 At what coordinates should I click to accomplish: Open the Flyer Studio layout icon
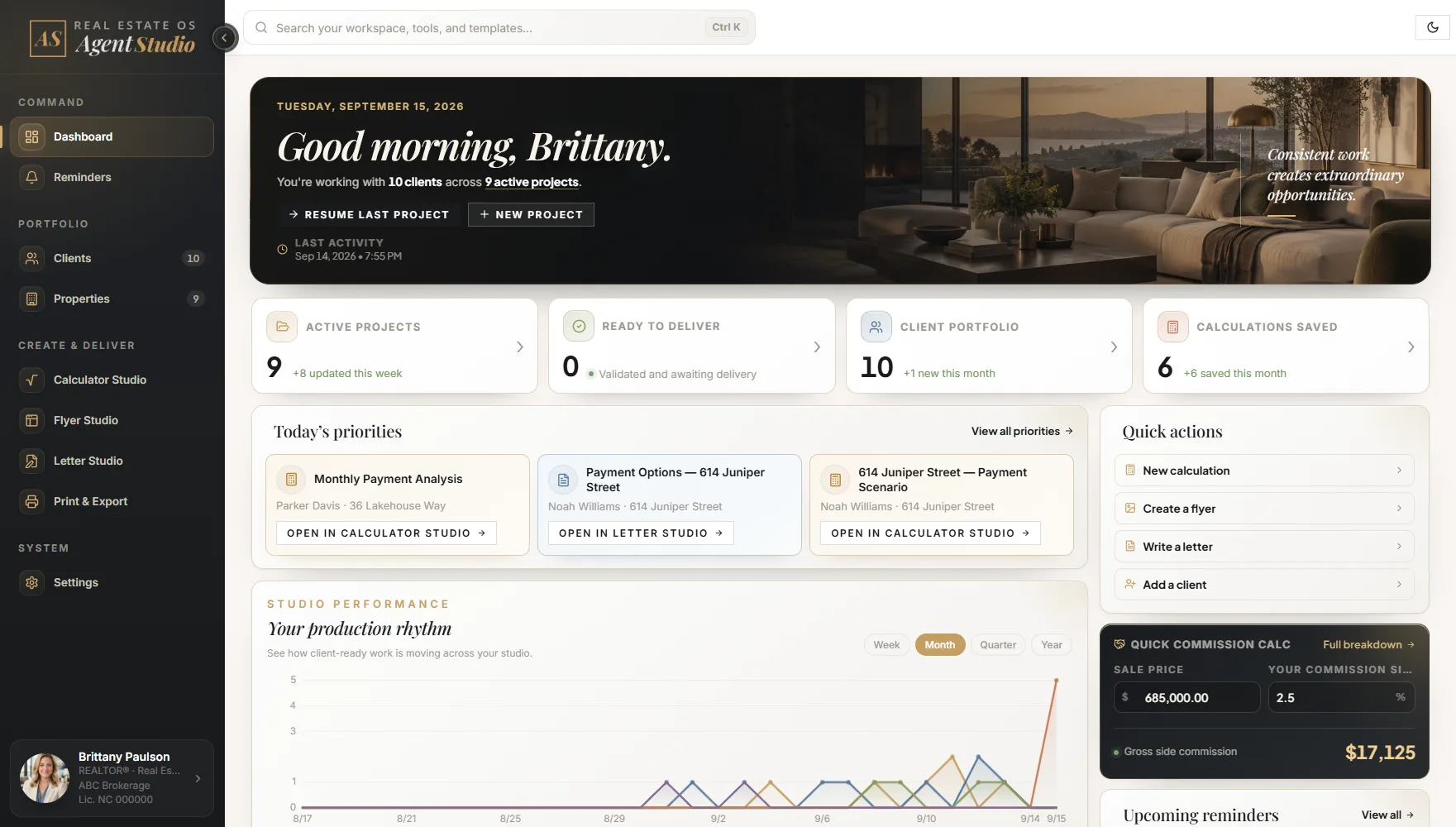tap(31, 420)
